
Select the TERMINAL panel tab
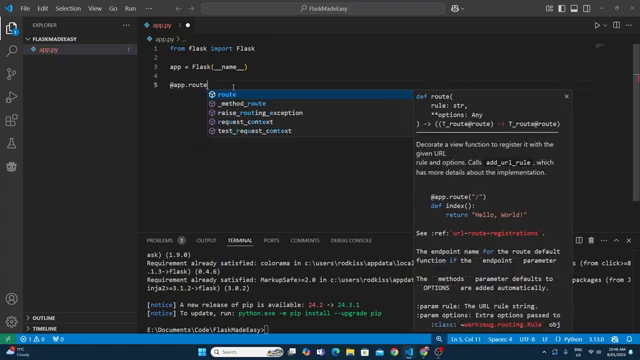[x=240, y=240]
